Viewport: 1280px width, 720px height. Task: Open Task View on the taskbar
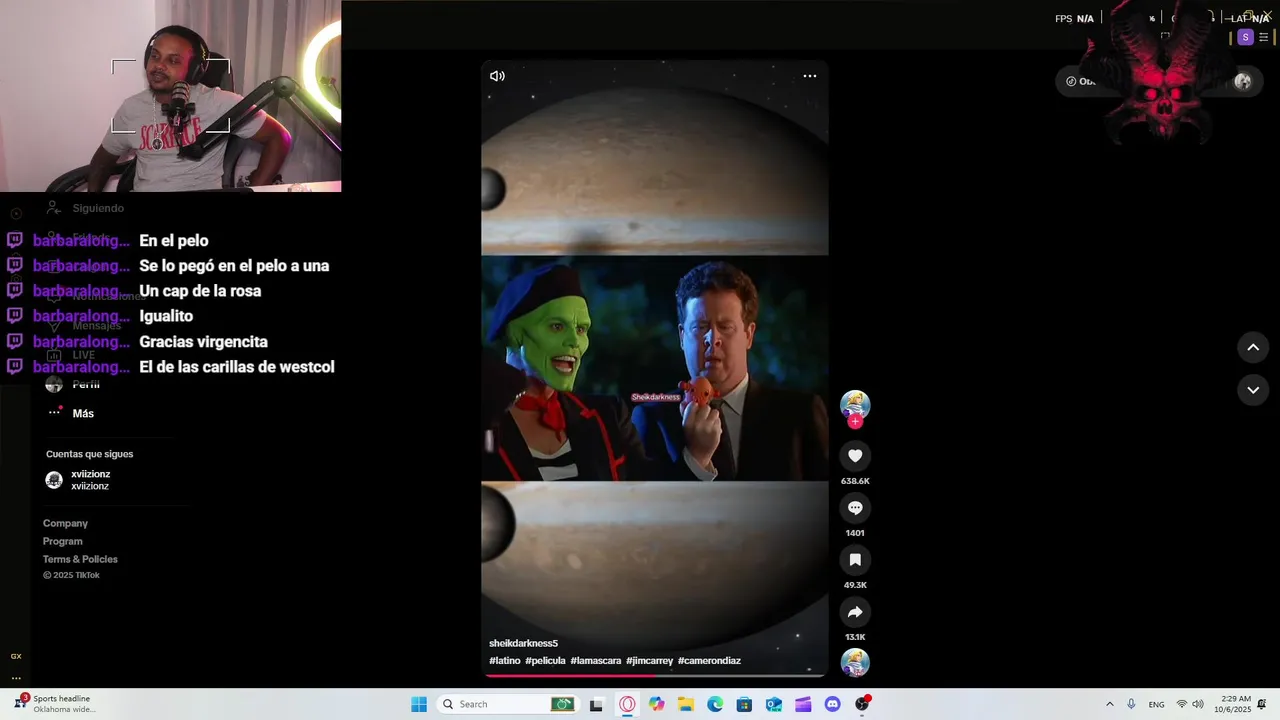pyautogui.click(x=596, y=704)
